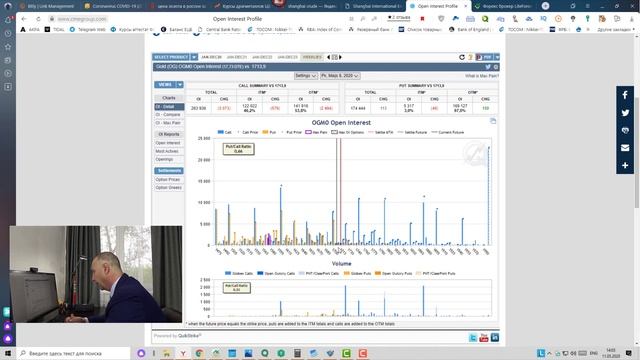Open the Telegram Web bookmark
Image resolution: width=640 pixels, height=360 pixels.
(87, 29)
